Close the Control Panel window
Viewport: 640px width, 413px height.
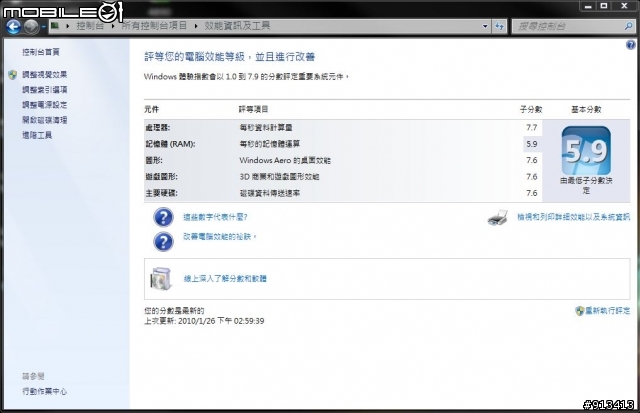[x=624, y=6]
